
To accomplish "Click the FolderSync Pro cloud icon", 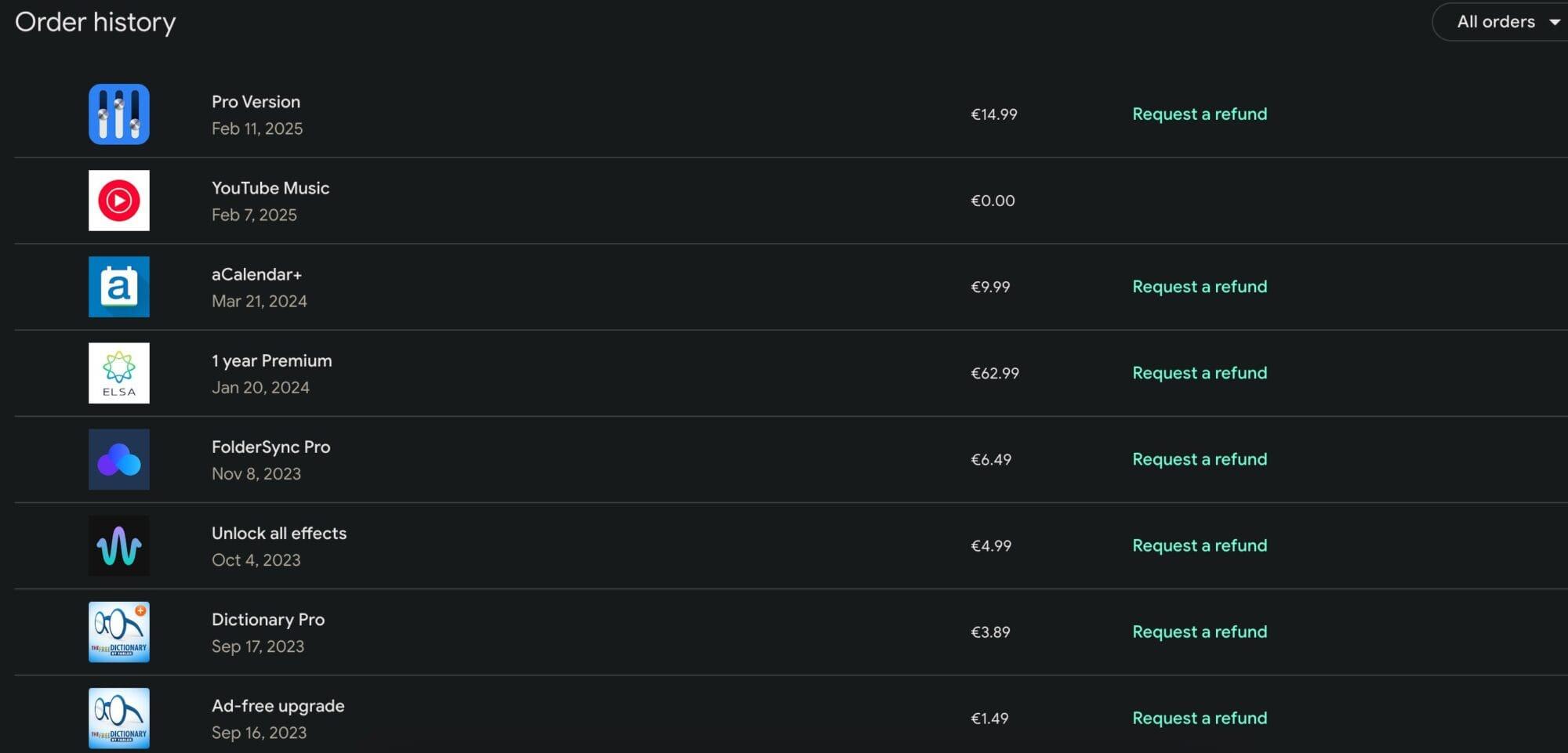I will point(119,459).
